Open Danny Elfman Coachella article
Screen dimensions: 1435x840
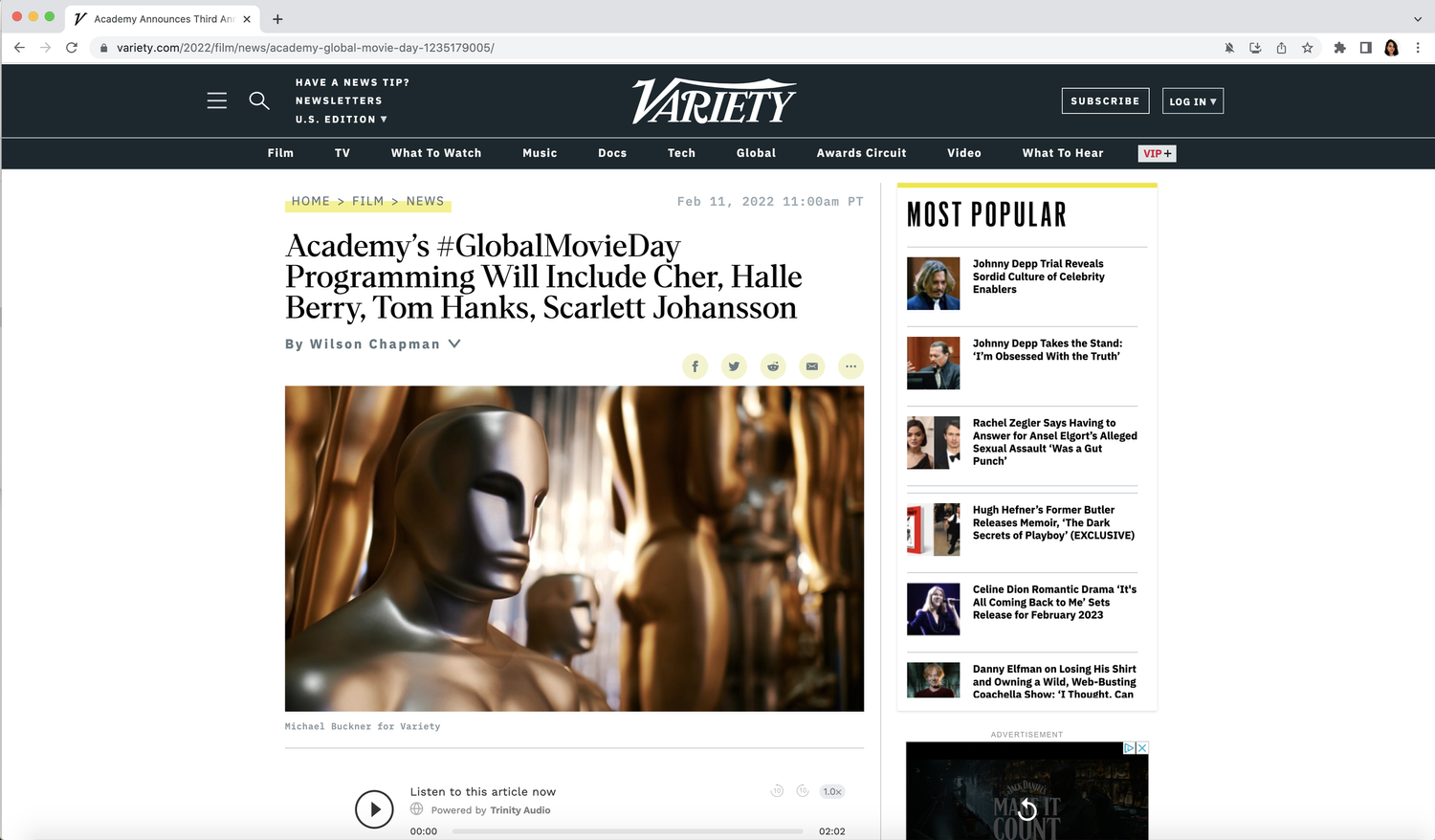[x=1054, y=681]
